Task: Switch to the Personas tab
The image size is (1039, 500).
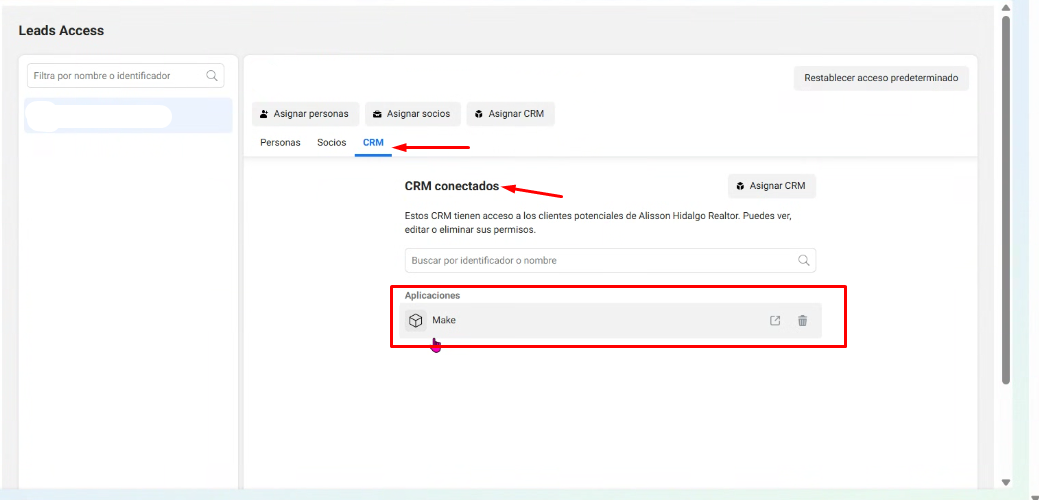Action: (x=280, y=142)
